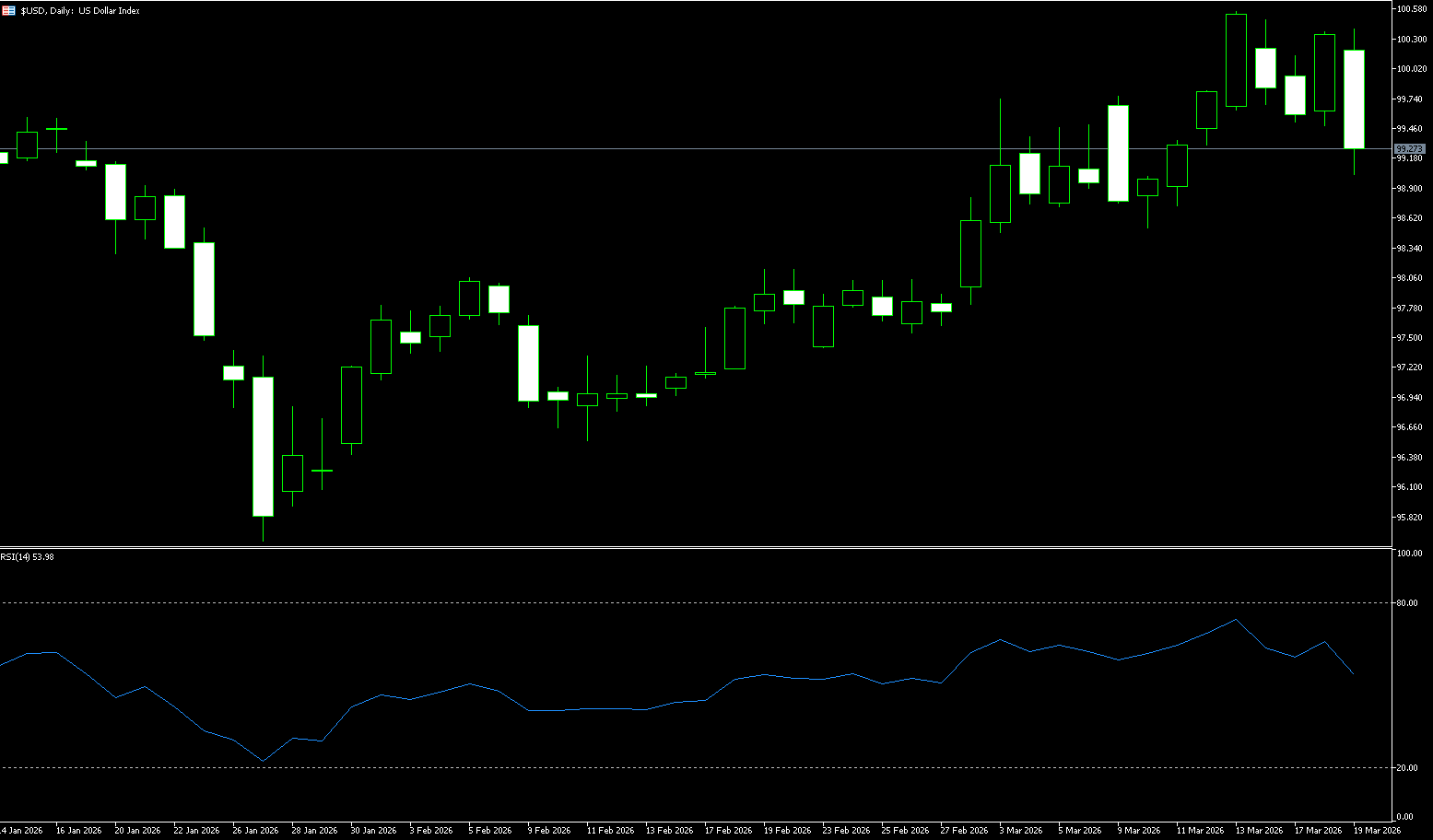Screen dimensions: 1433x840
Task: Click the doji candle on 16 Jan 2026
Action: click(x=57, y=130)
